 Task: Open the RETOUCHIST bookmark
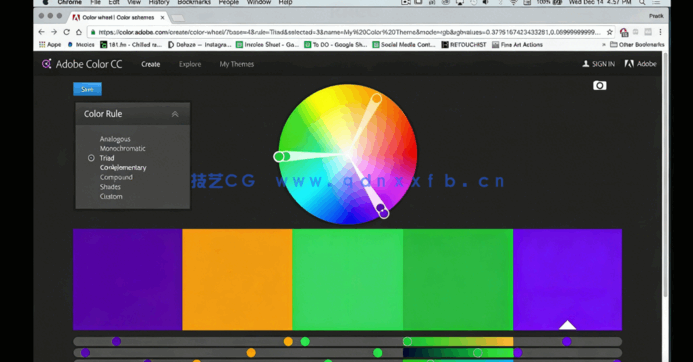click(464, 45)
